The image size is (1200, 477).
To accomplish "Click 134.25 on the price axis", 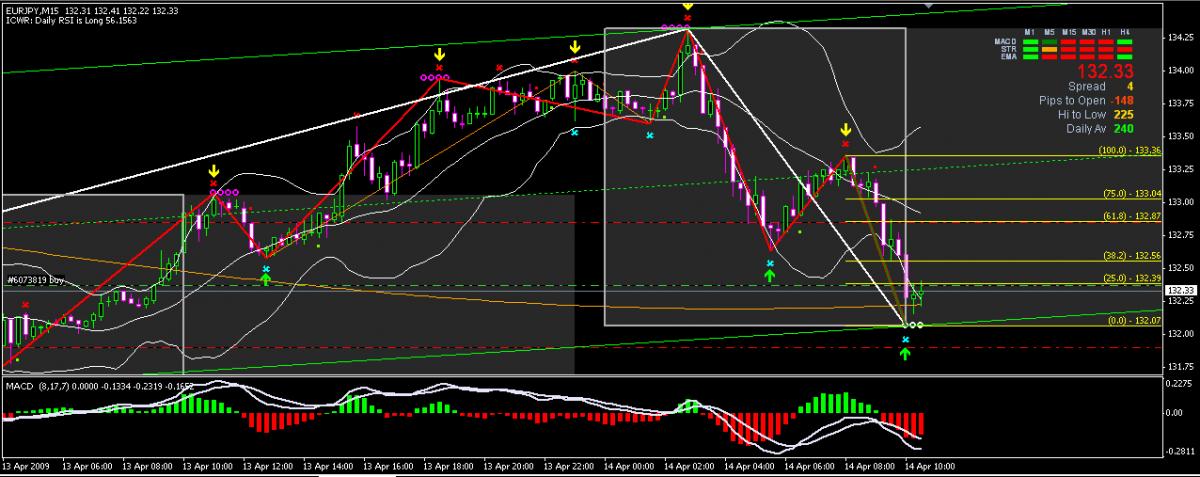I will 1181,38.
